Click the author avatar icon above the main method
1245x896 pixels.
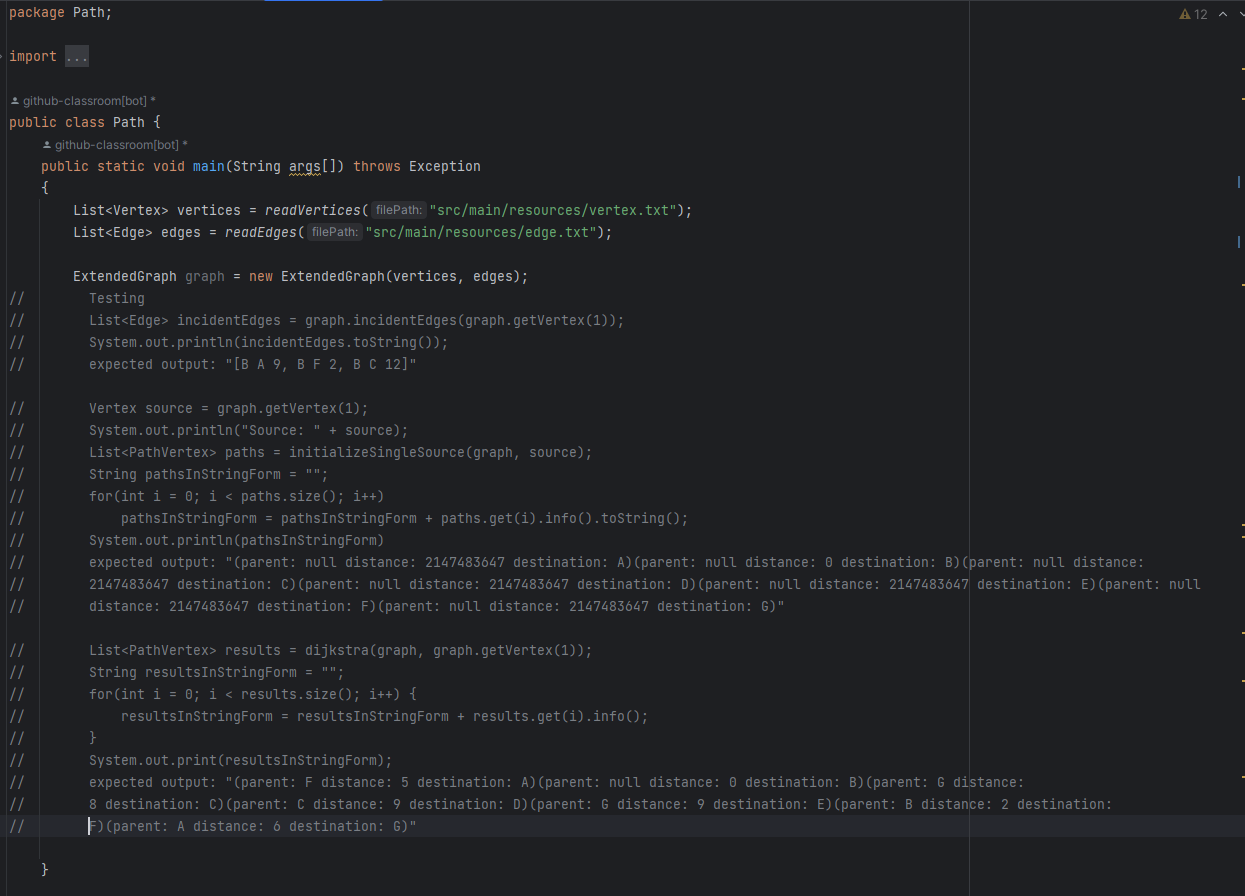46,144
